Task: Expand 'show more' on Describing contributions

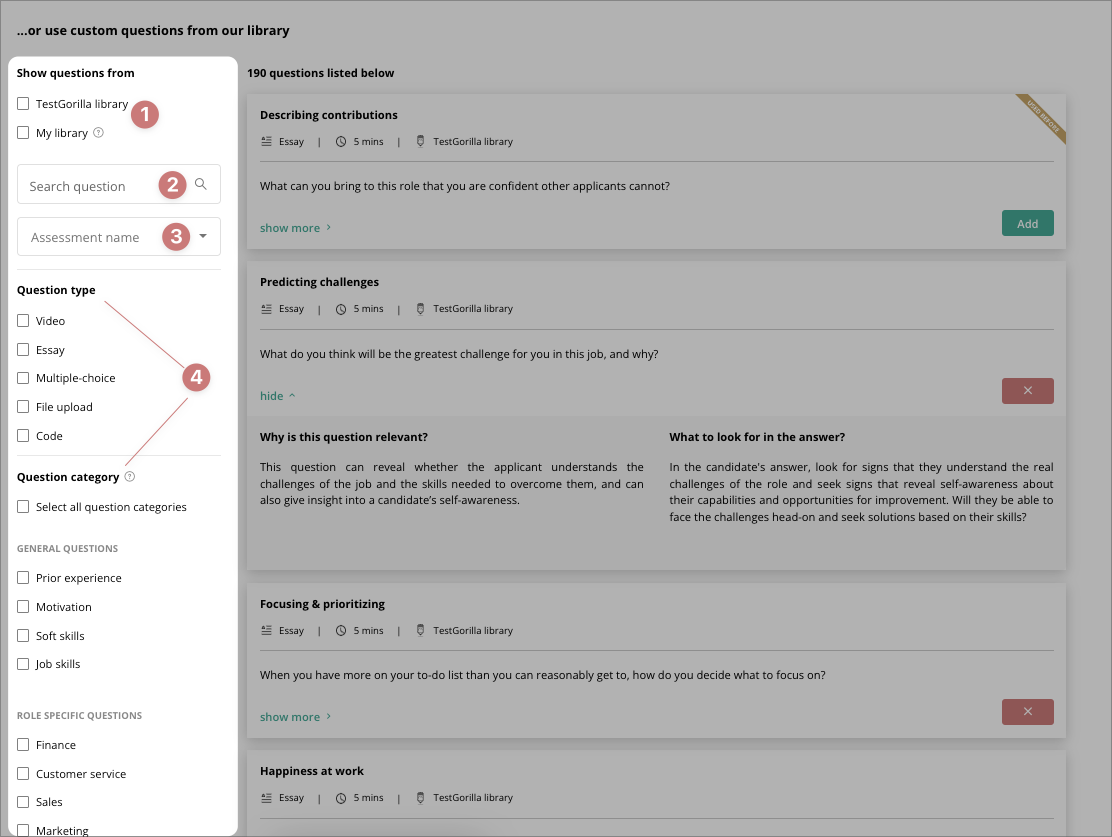Action: pyautogui.click(x=290, y=227)
